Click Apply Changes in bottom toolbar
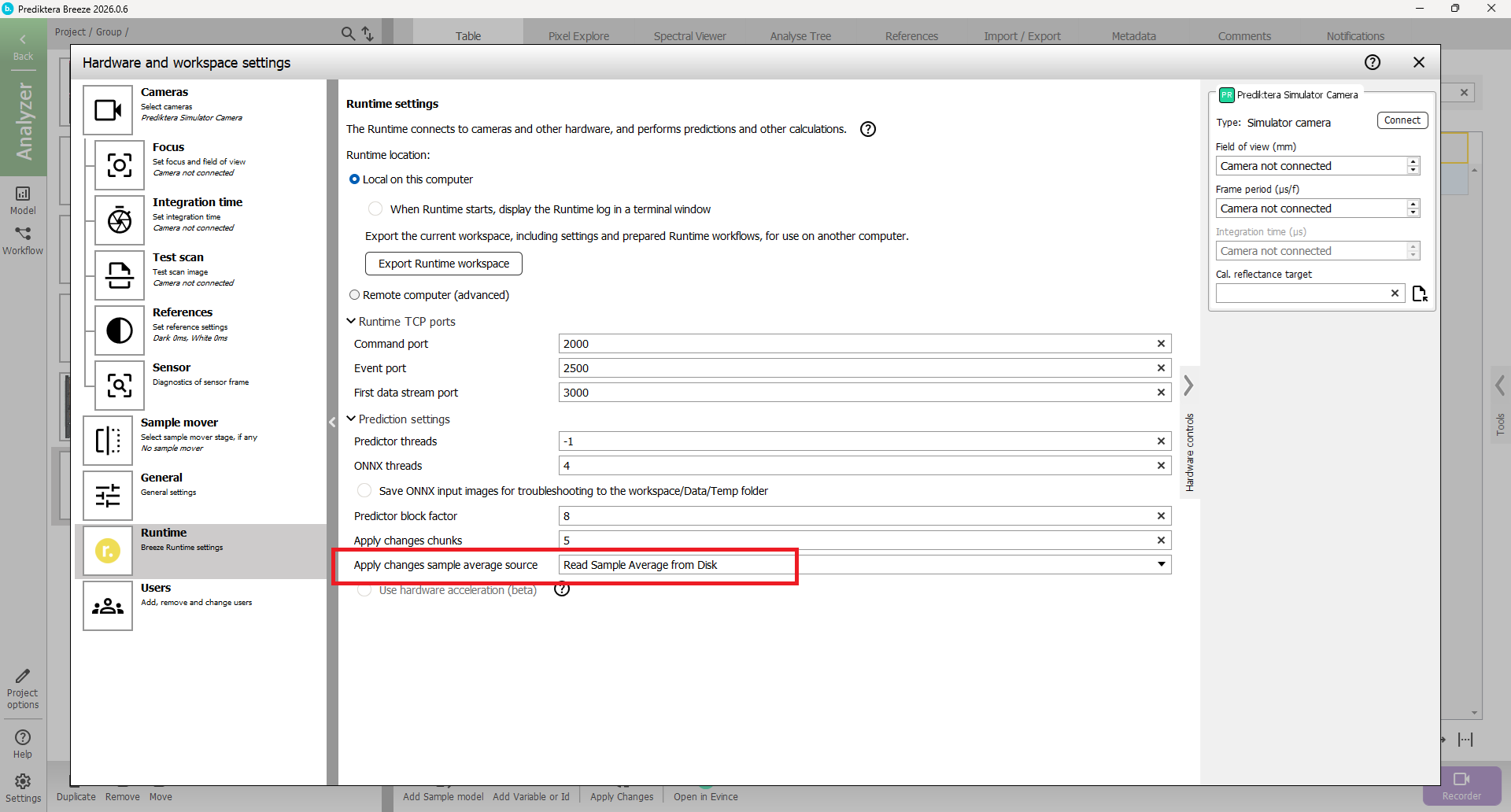This screenshot has height=812, width=1511. 622,797
